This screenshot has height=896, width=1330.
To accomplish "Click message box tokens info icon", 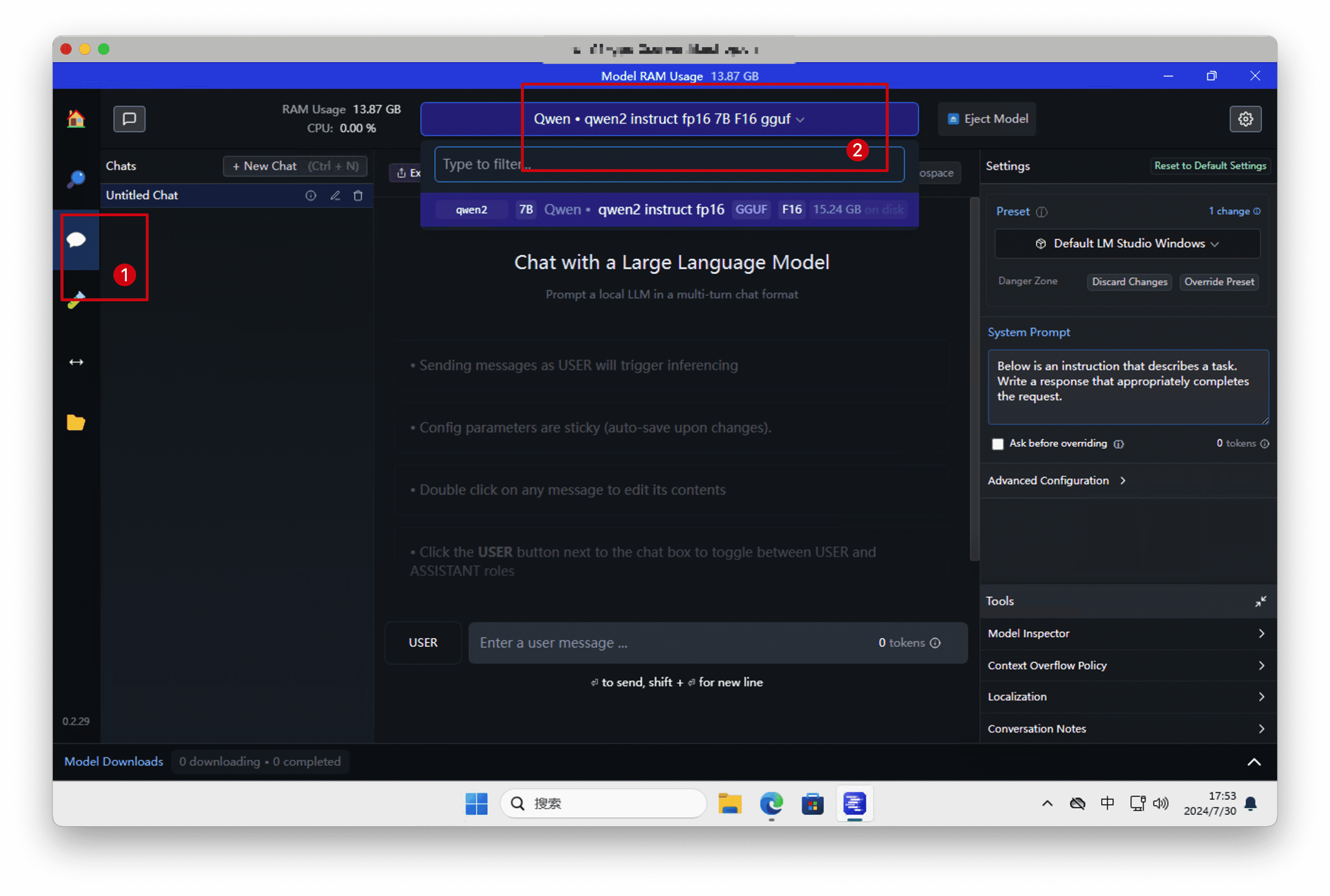I will pyautogui.click(x=935, y=643).
